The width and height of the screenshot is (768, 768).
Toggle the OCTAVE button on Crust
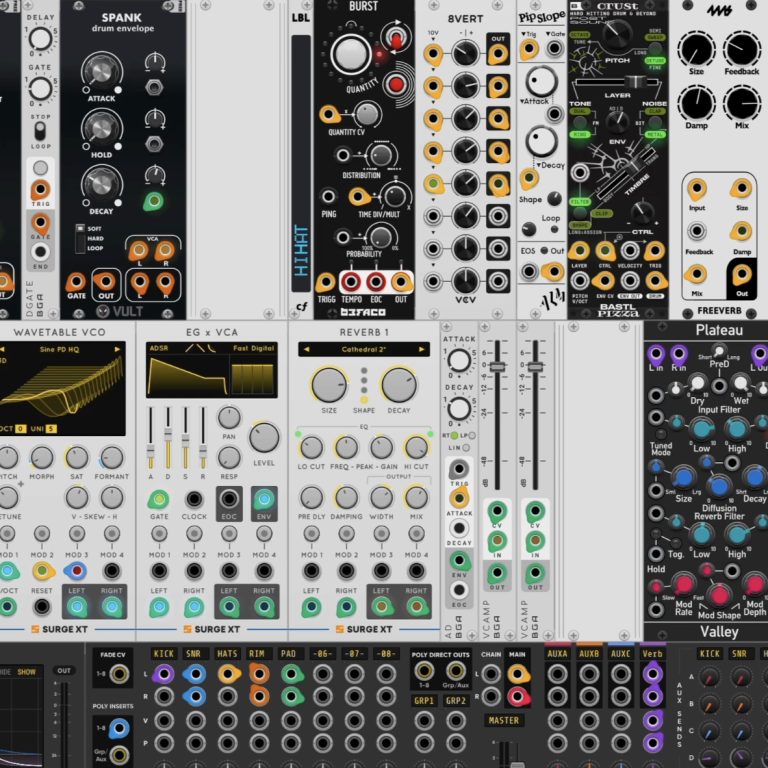(x=579, y=35)
